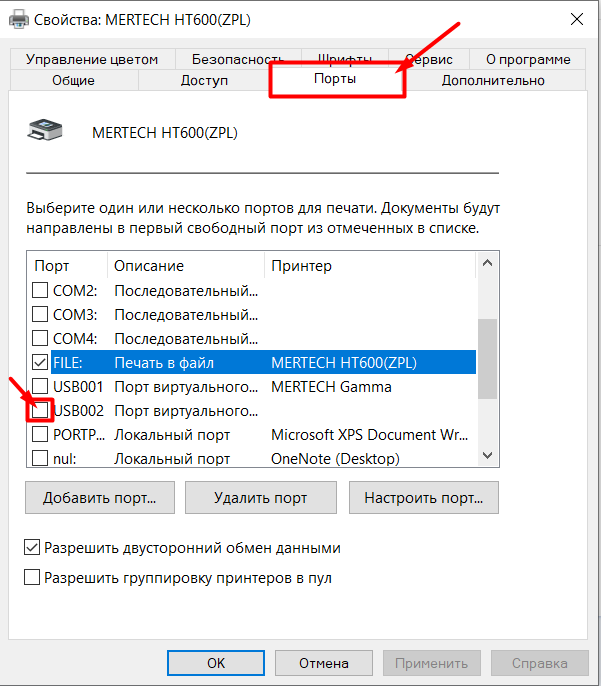Click the printer icon in title bar
Viewport: 601px width, 686px height.
(x=19, y=19)
